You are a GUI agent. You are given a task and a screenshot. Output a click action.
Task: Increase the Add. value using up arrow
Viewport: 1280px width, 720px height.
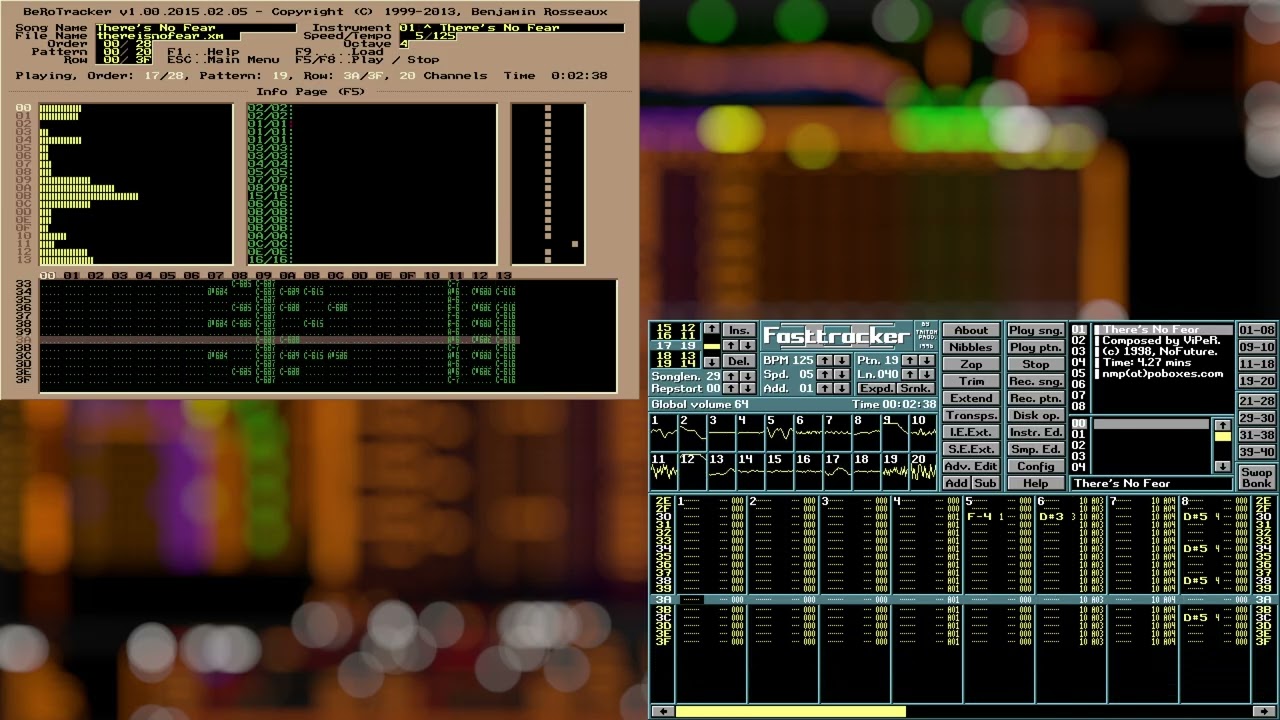(x=825, y=388)
